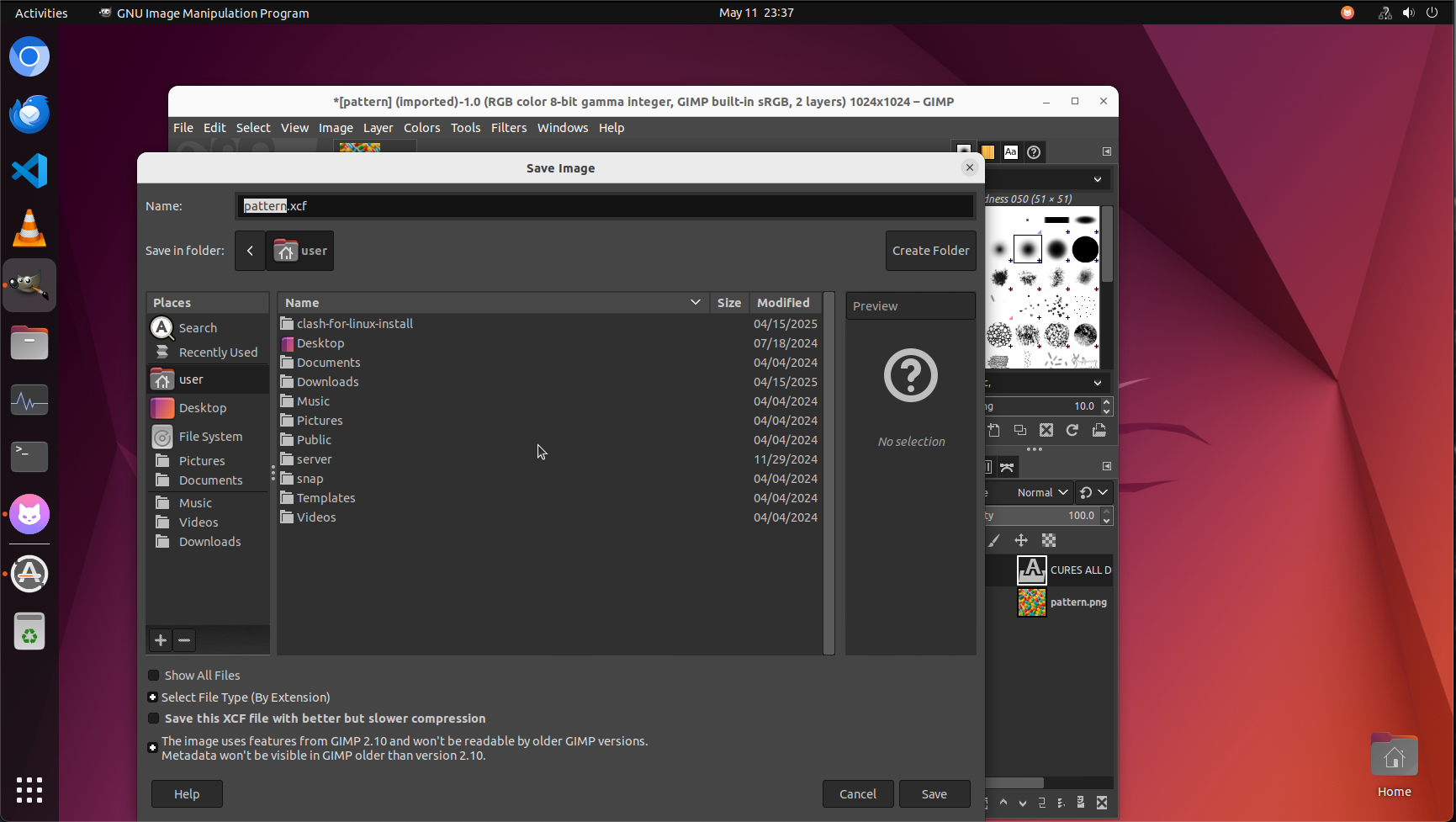Enable Show All Files checkbox
1456x822 pixels.
[x=153, y=675]
